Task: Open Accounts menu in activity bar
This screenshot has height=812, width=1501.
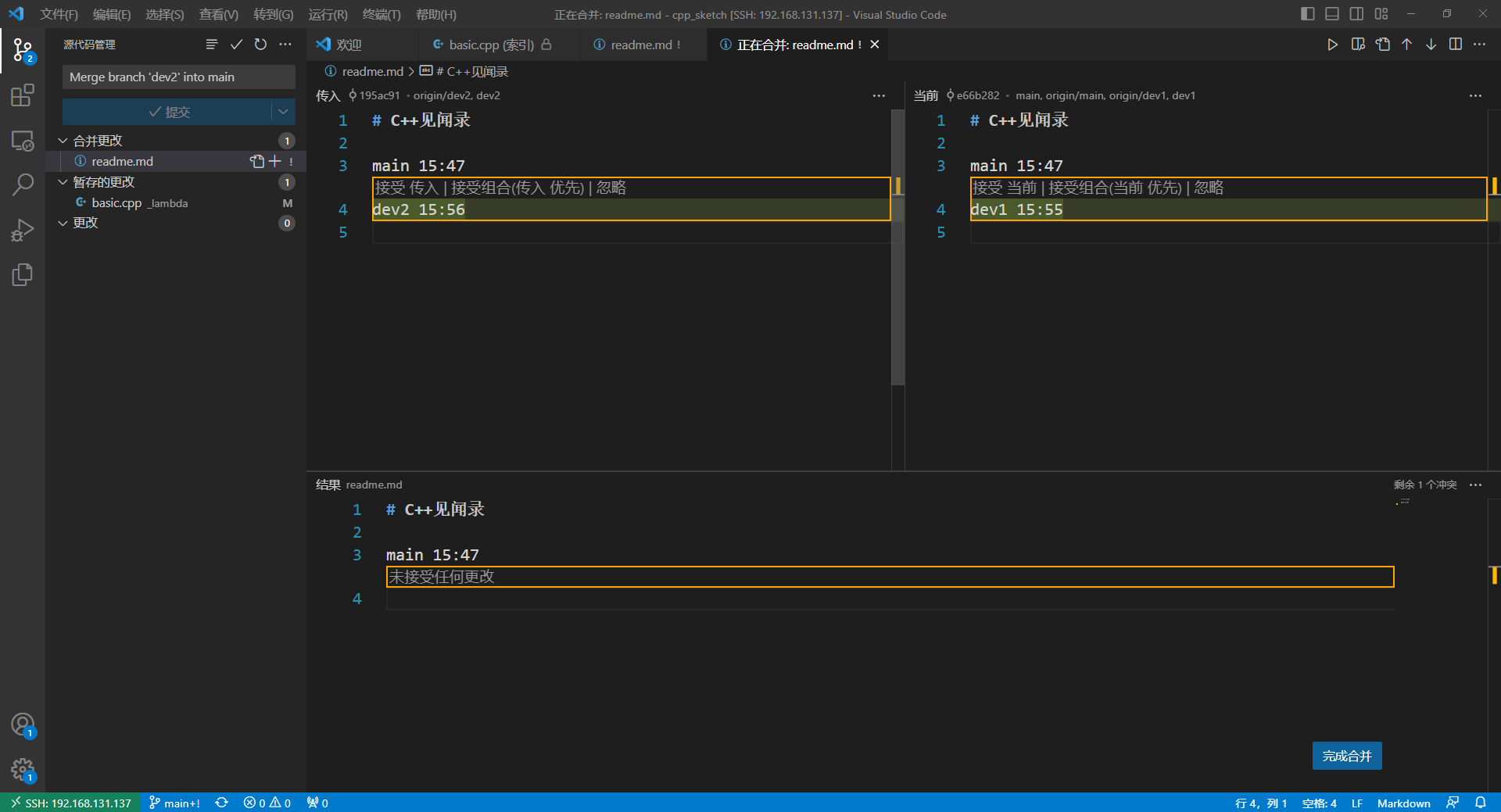Action: pos(23,724)
